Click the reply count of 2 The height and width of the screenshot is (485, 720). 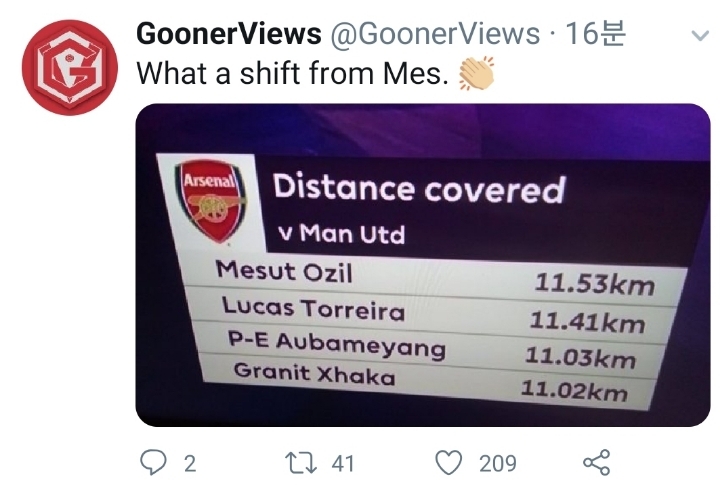click(189, 463)
